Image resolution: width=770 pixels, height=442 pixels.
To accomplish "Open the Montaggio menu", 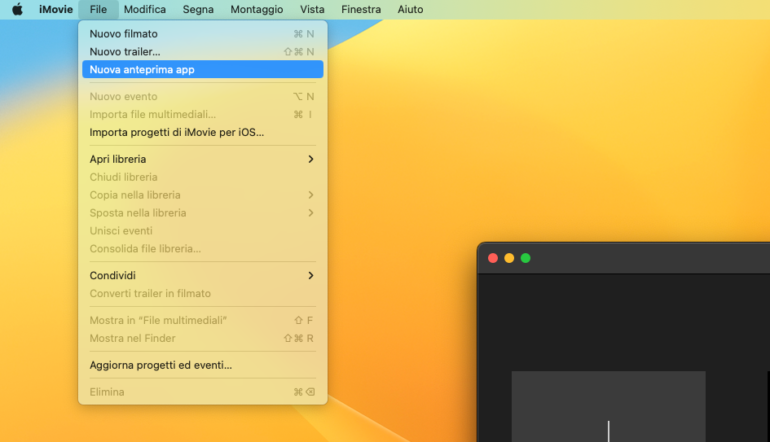I will coord(257,9).
